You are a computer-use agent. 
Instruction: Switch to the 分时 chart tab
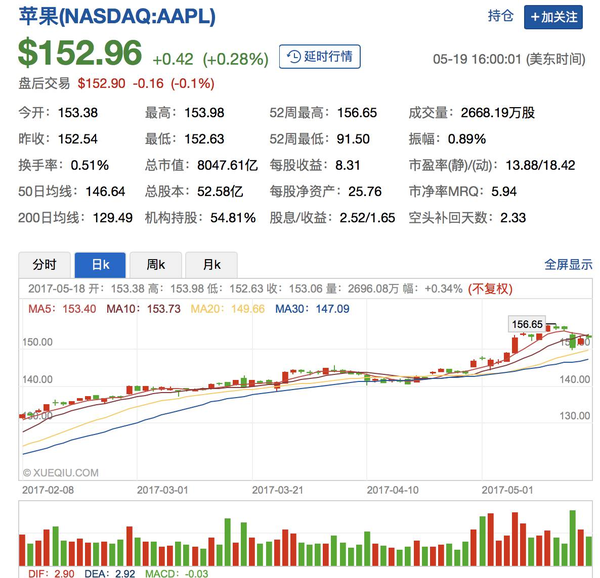45,264
